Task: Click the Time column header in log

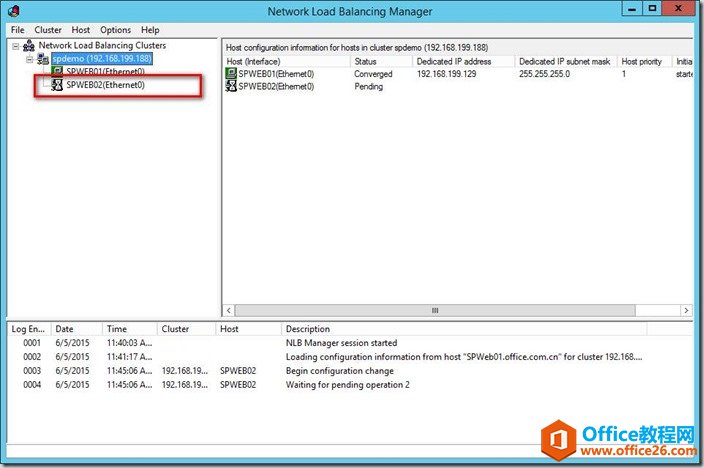Action: (x=130, y=329)
